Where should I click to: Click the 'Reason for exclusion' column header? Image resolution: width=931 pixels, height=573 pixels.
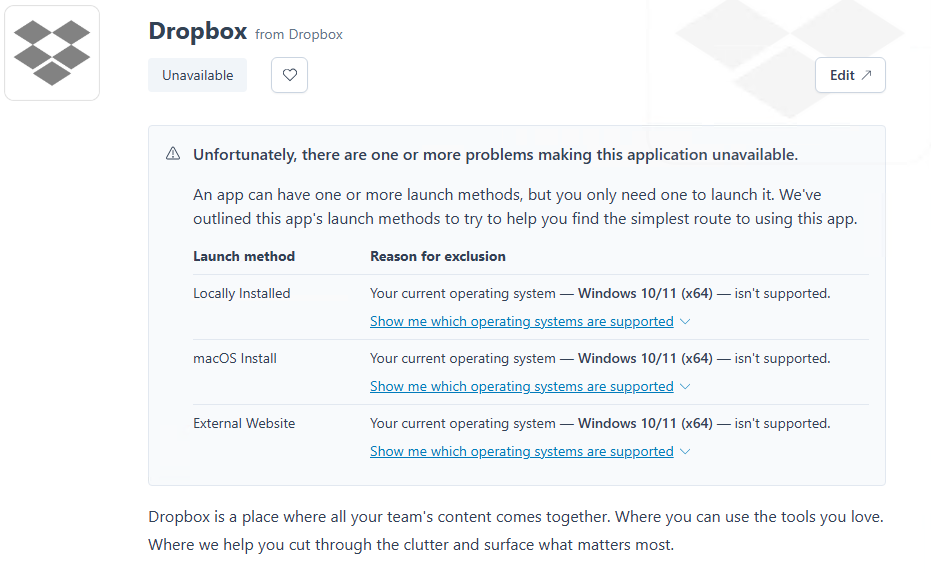[x=437, y=256]
